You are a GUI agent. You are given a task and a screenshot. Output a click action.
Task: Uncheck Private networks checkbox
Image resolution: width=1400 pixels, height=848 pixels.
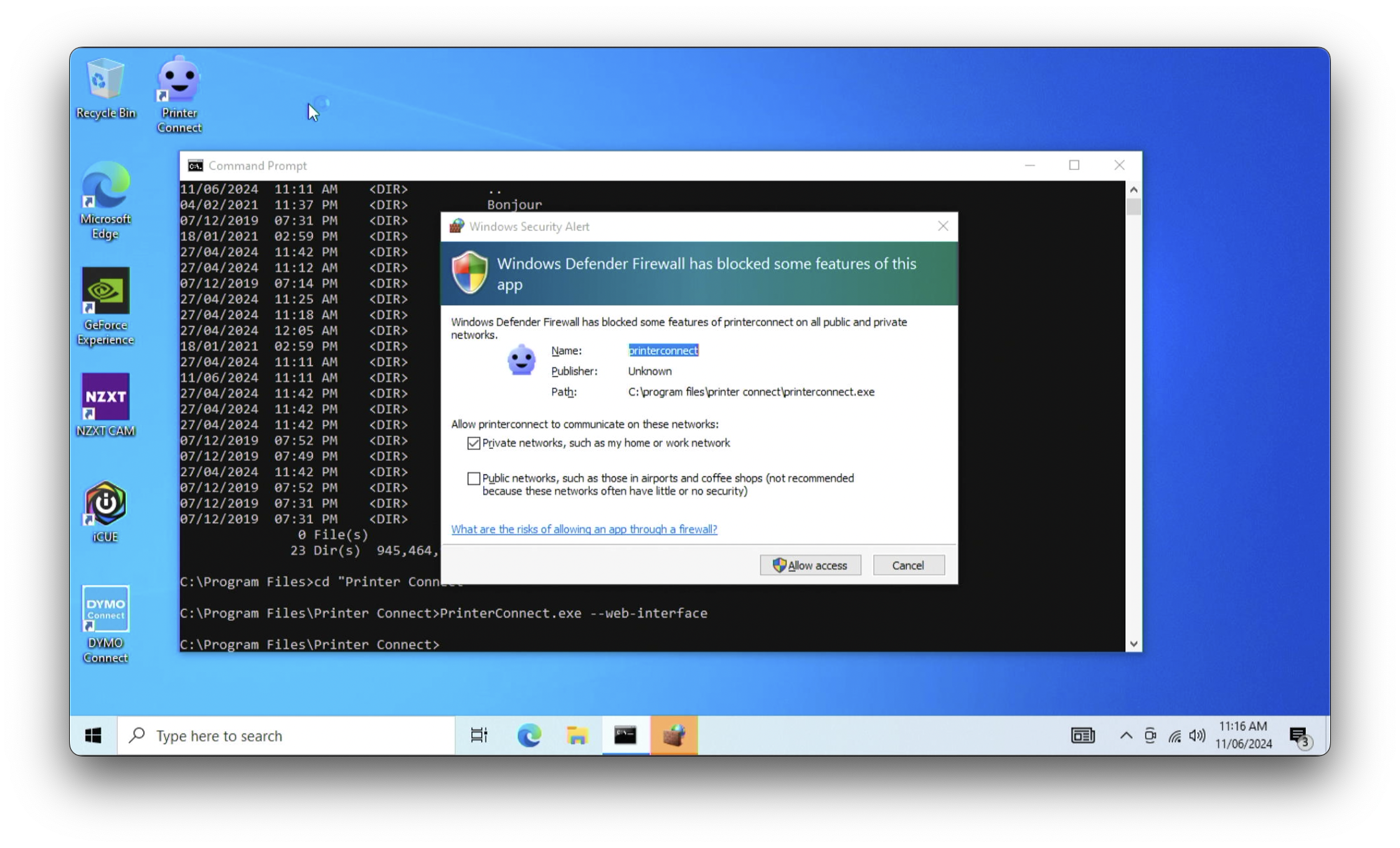474,443
